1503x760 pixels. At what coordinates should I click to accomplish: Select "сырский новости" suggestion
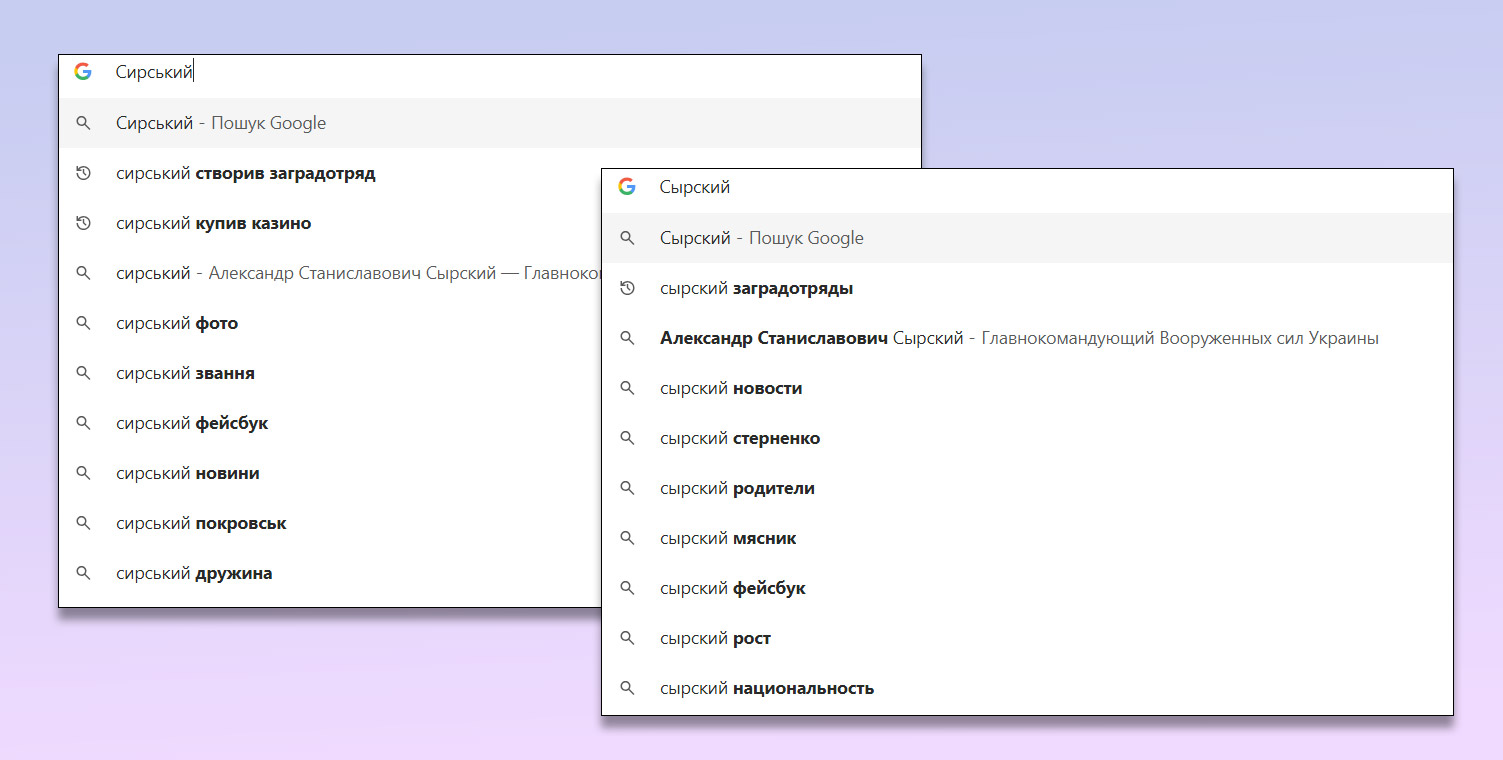pos(731,388)
